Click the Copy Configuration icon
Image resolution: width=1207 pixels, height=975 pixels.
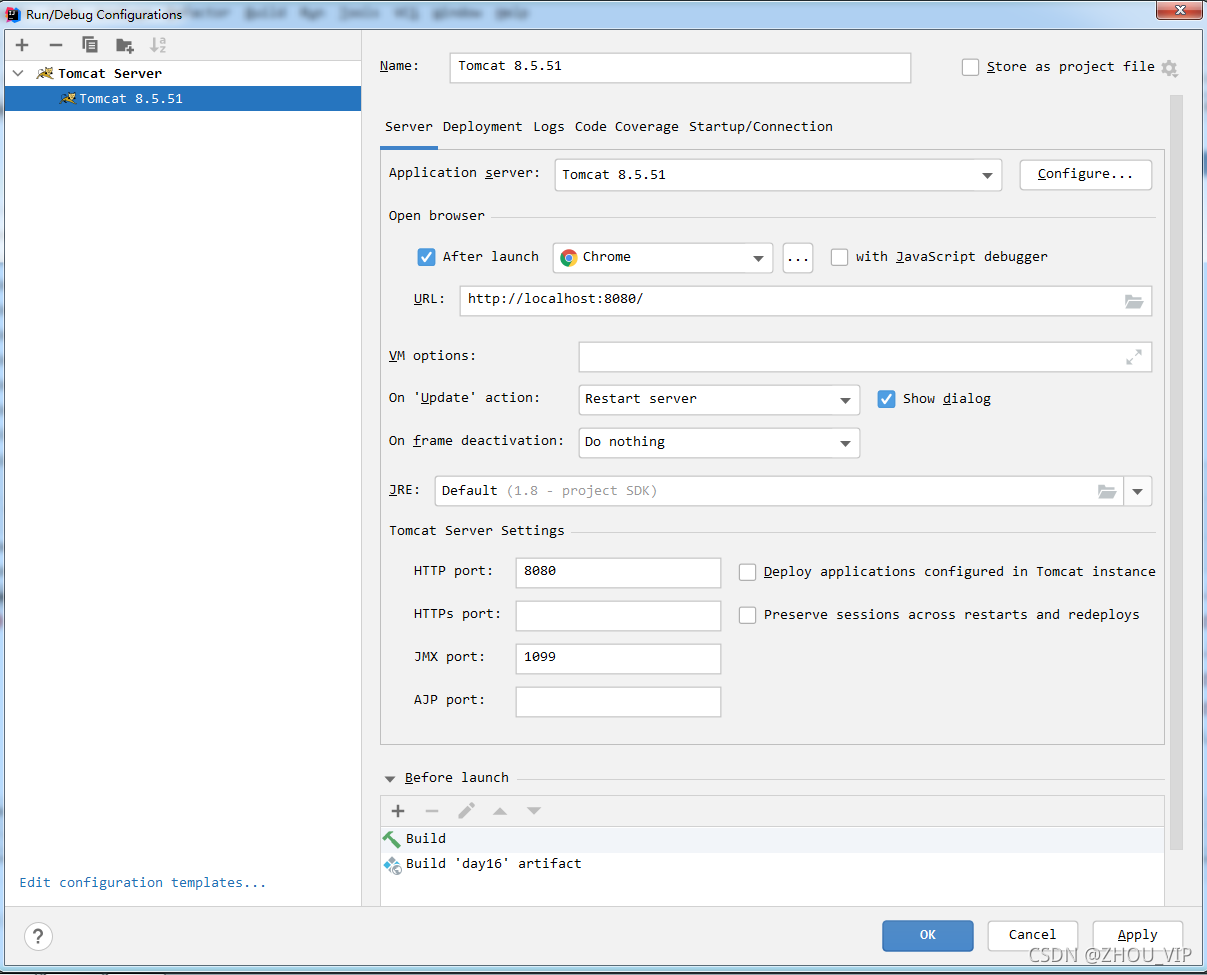click(90, 45)
